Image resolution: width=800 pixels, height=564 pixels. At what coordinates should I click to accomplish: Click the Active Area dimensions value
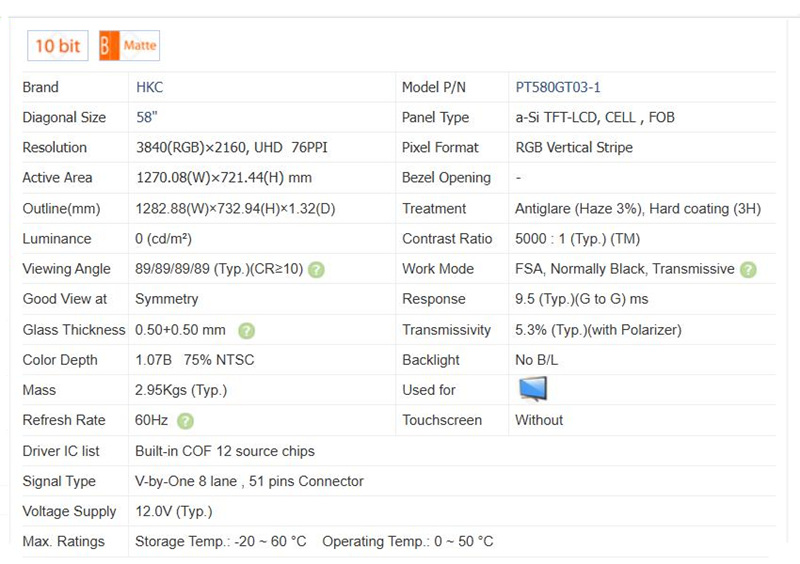(223, 178)
